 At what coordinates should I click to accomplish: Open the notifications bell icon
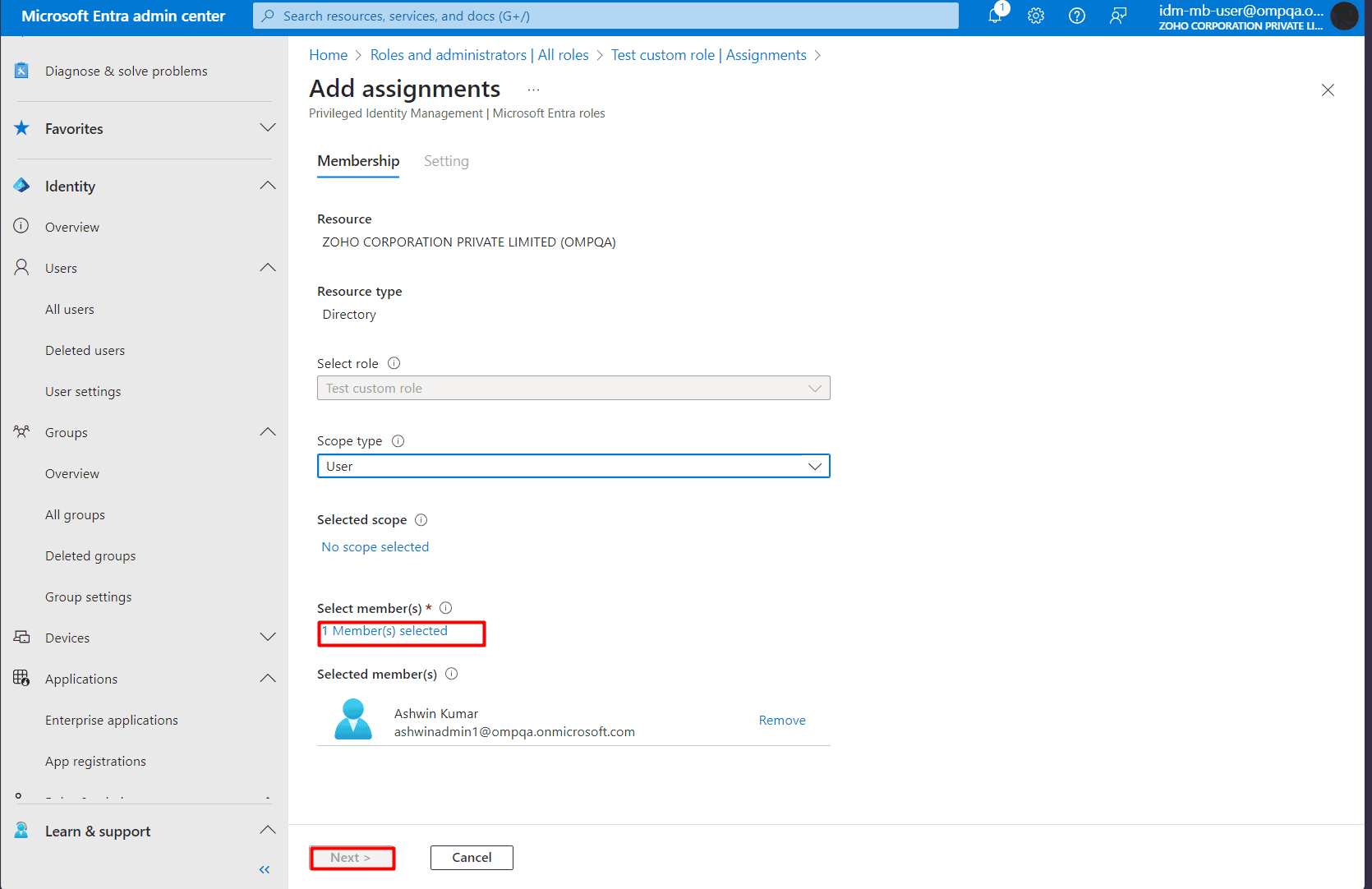click(995, 16)
